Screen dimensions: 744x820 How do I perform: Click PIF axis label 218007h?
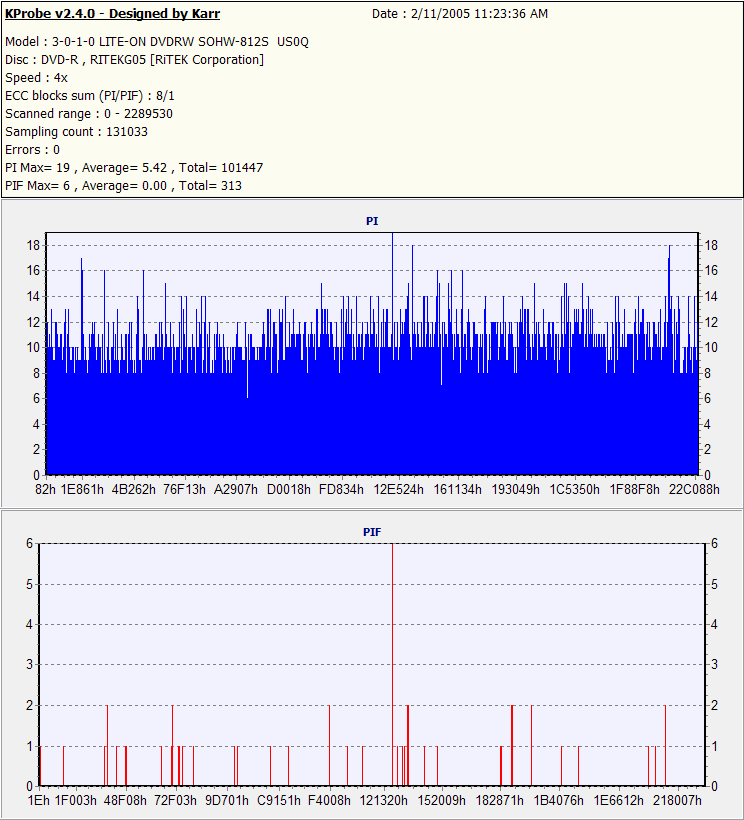point(678,801)
